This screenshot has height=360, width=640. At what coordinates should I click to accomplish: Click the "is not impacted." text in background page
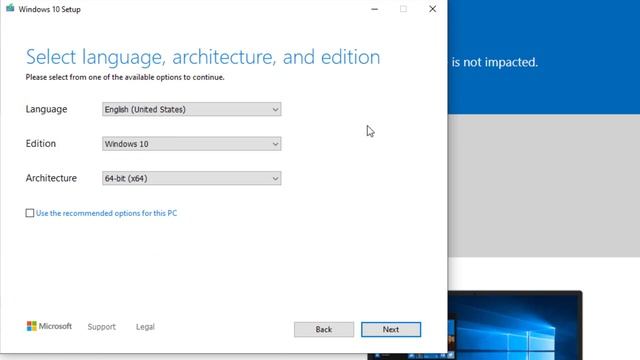click(x=495, y=62)
